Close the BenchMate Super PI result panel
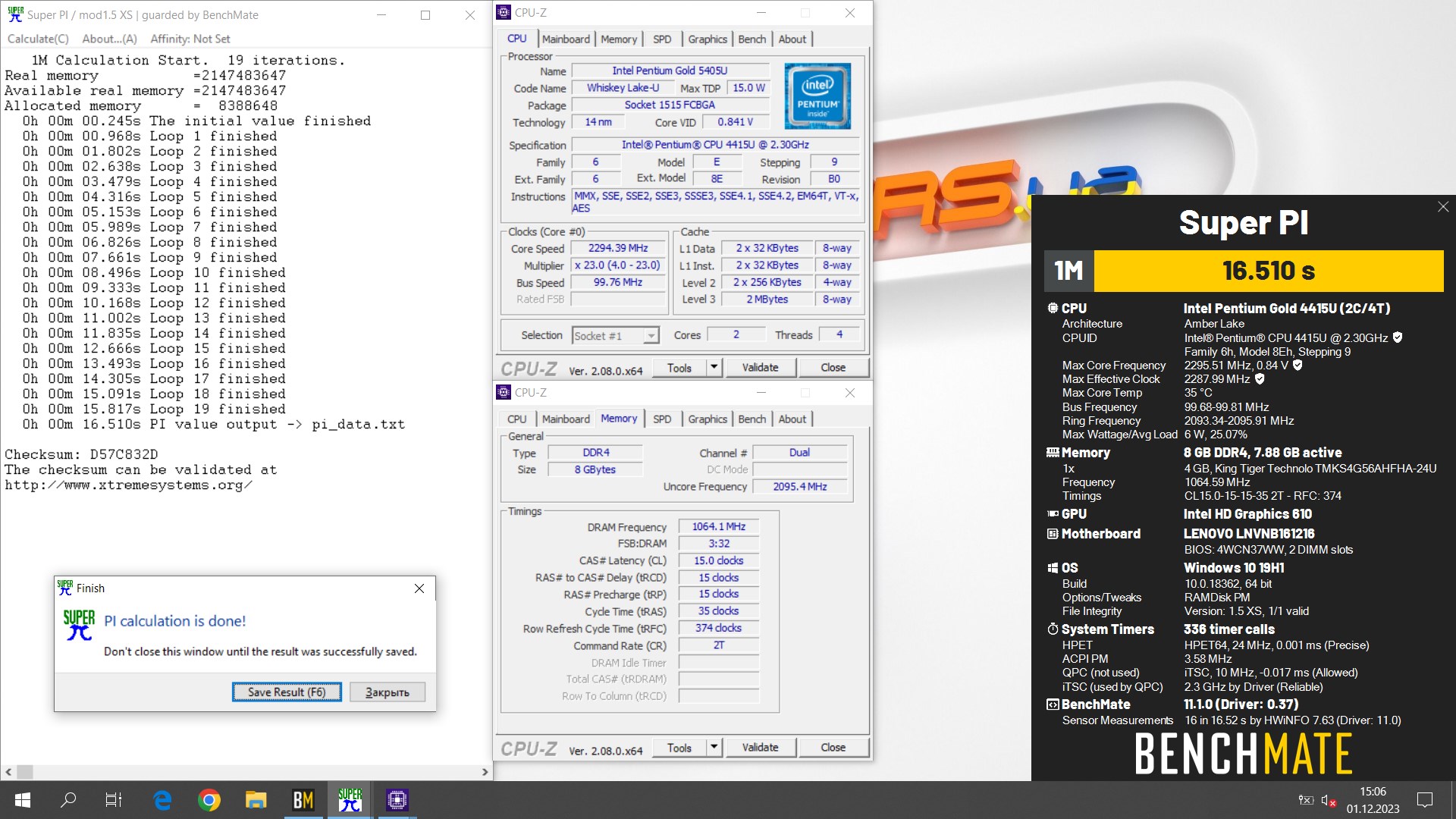Screen dimensions: 1456x819 tap(1443, 207)
